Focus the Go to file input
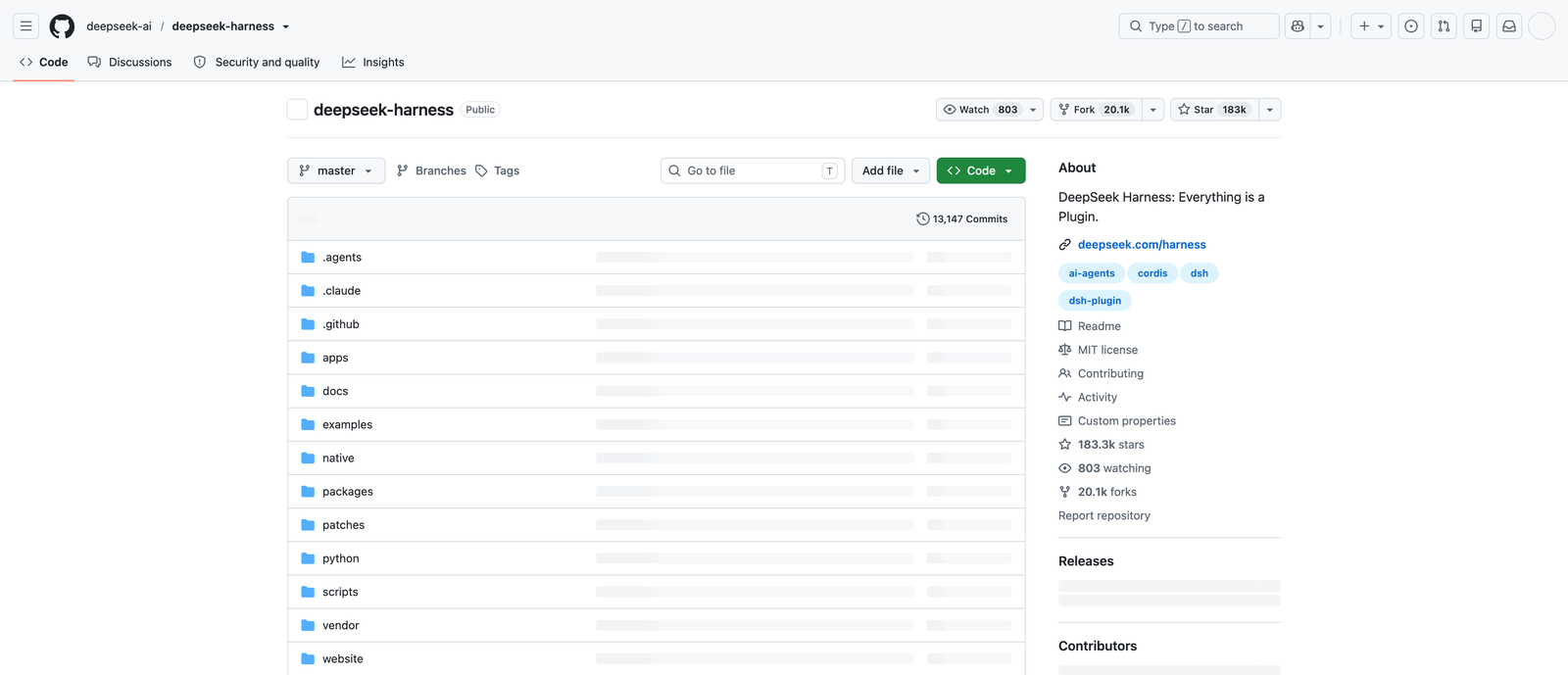 (753, 170)
